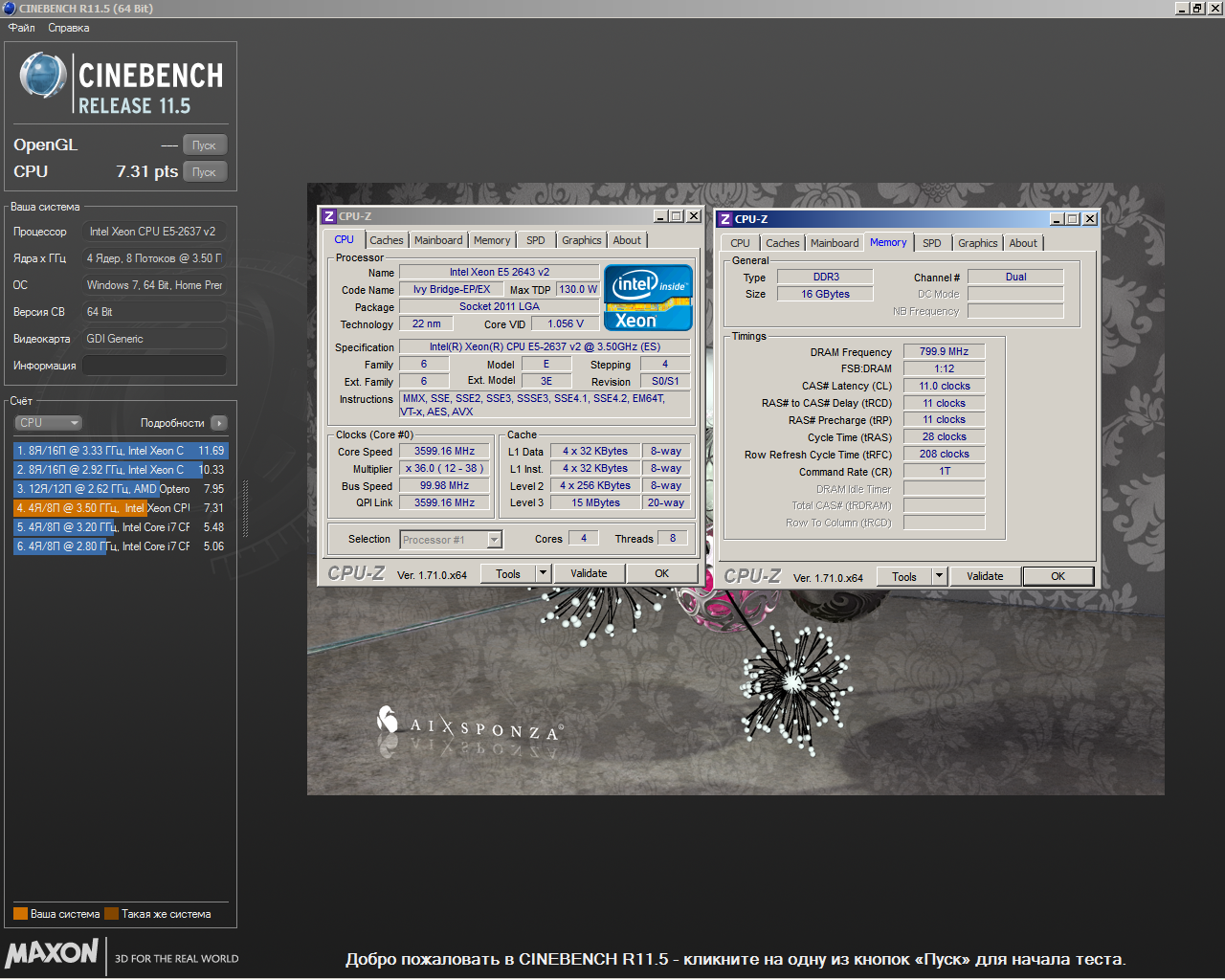Open Tools dropdown arrow in left CPU-Z
Screen dimensions: 1225x980
click(x=544, y=574)
